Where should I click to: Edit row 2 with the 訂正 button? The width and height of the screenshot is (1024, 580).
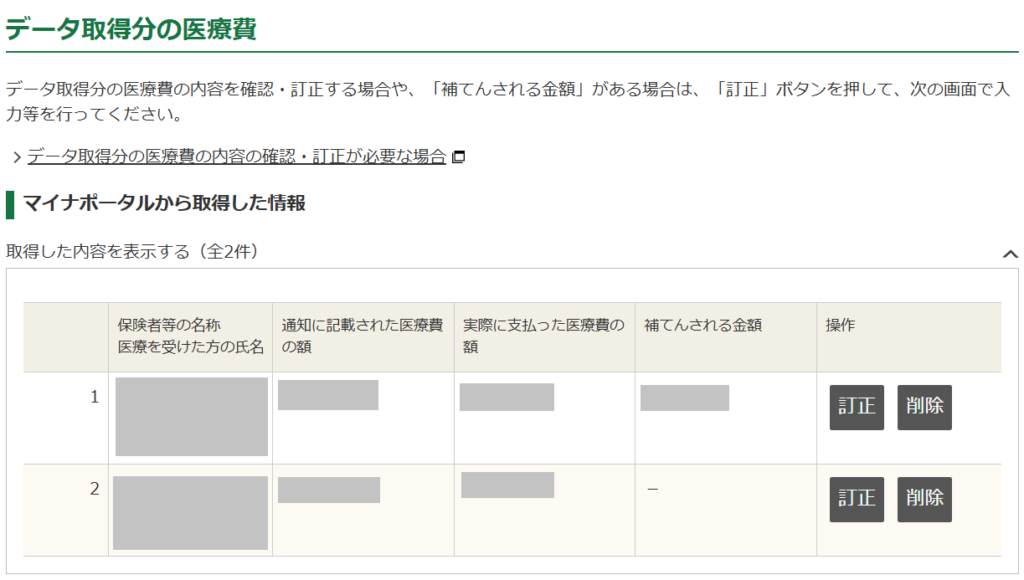pyautogui.click(x=856, y=499)
